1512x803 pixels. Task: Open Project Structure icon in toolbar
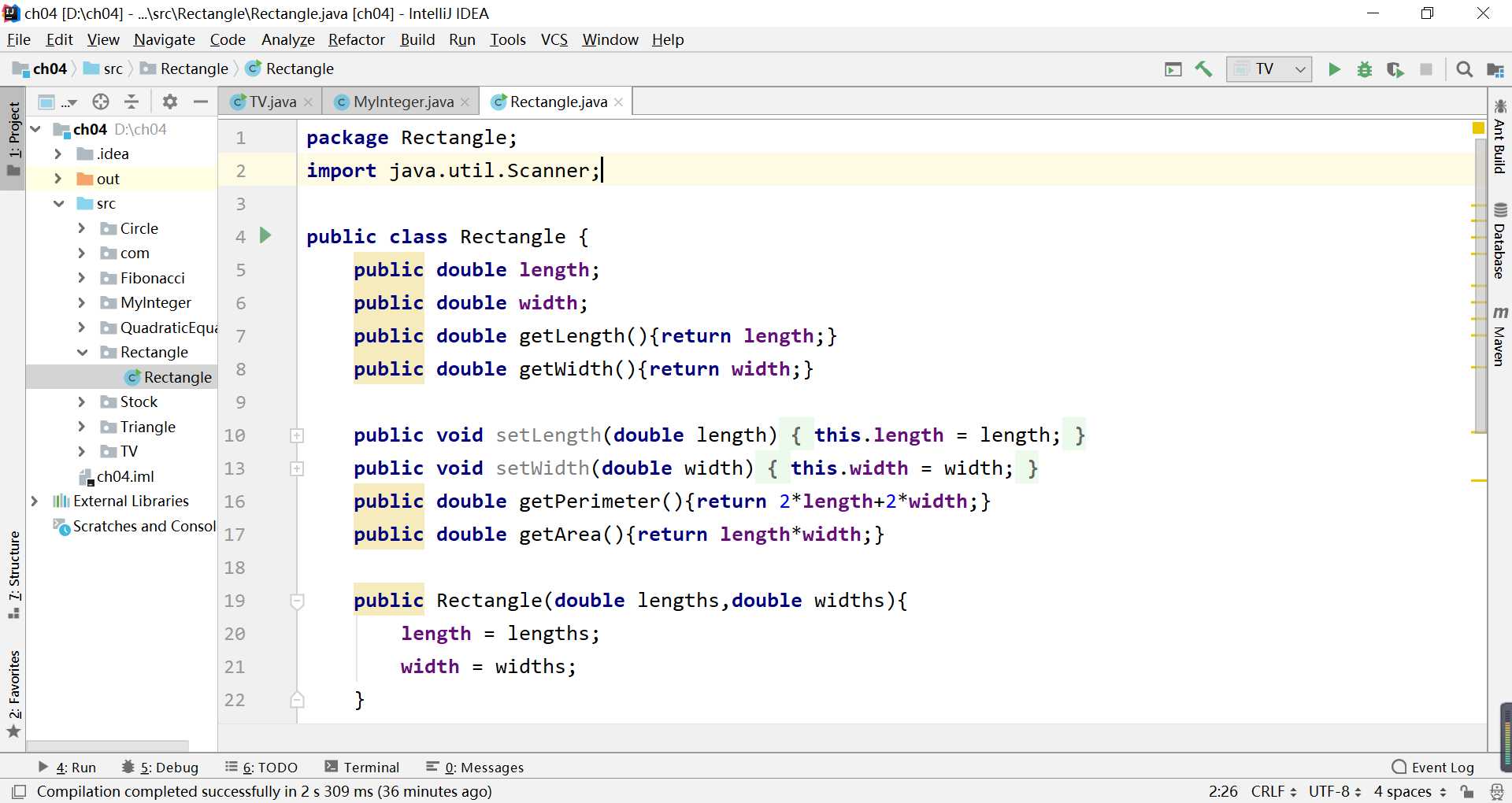click(x=1495, y=69)
